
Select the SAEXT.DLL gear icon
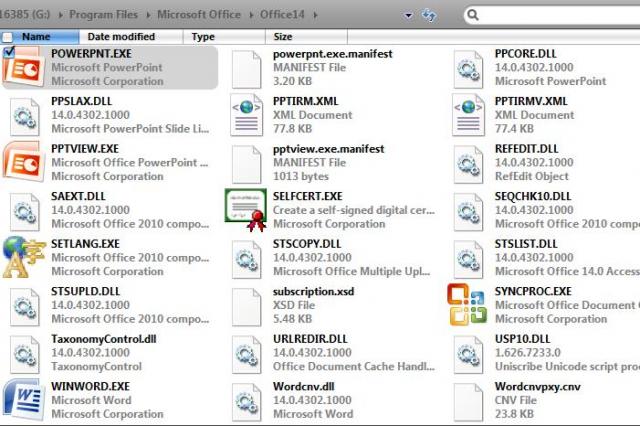[24, 212]
